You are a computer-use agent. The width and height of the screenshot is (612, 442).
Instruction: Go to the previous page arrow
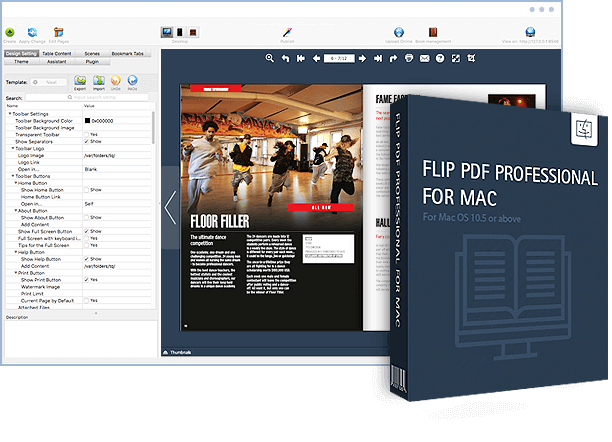point(316,59)
